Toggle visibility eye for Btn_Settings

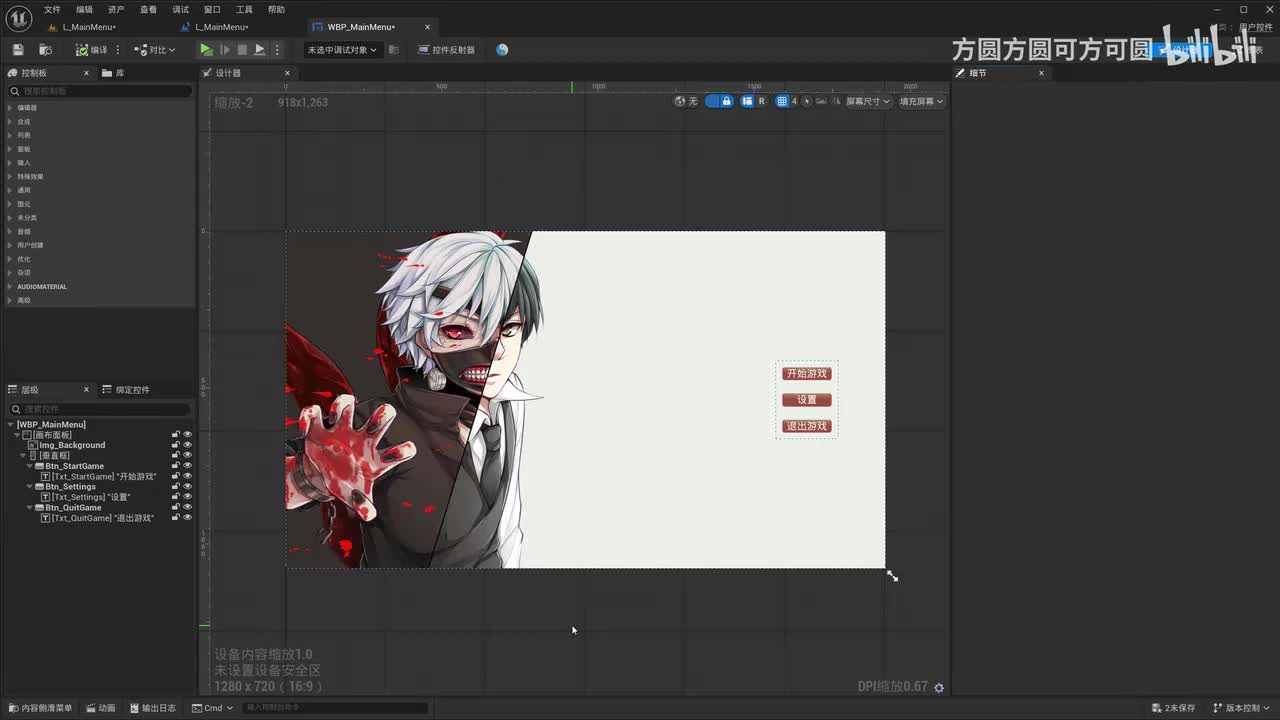[x=188, y=487]
